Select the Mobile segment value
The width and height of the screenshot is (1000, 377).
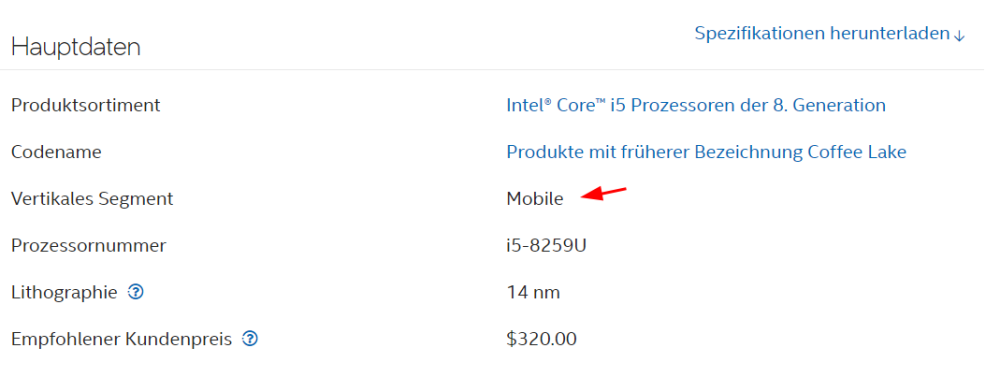pyautogui.click(x=535, y=199)
